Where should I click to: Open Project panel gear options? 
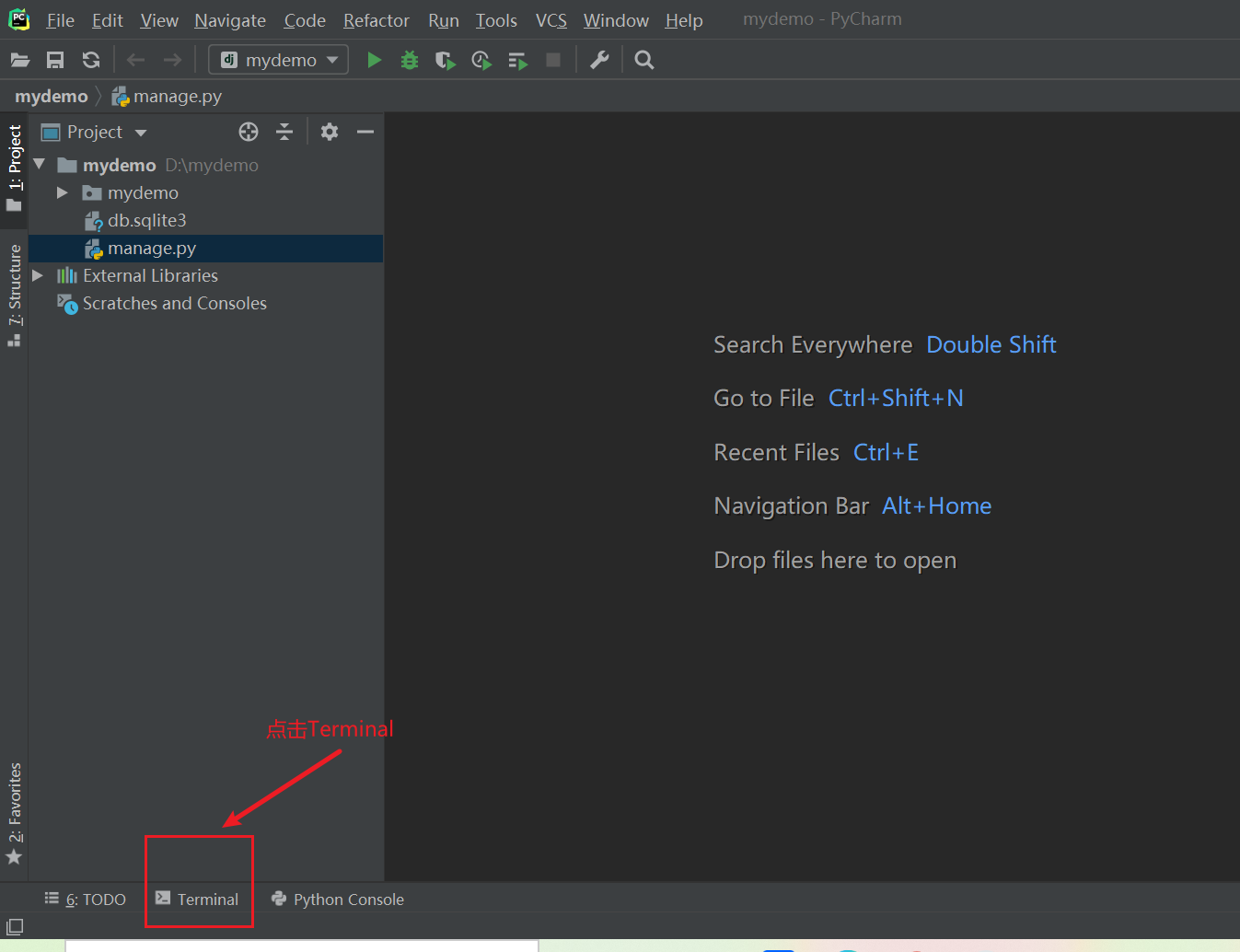point(330,132)
